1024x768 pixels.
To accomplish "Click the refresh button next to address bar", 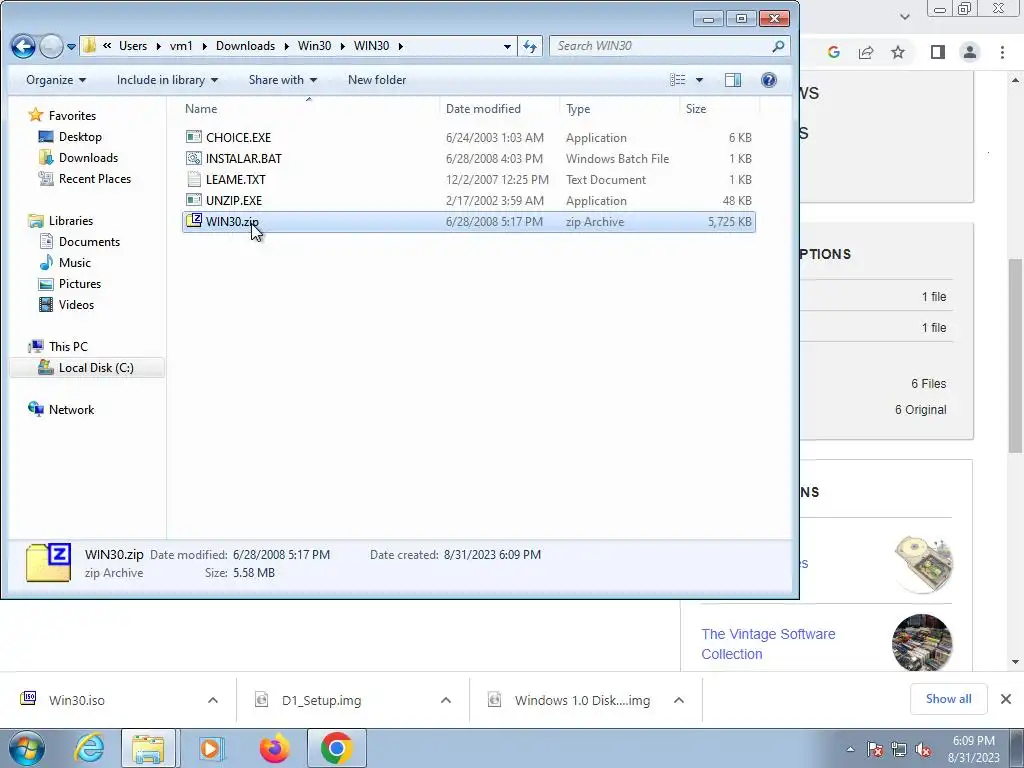I will (530, 46).
